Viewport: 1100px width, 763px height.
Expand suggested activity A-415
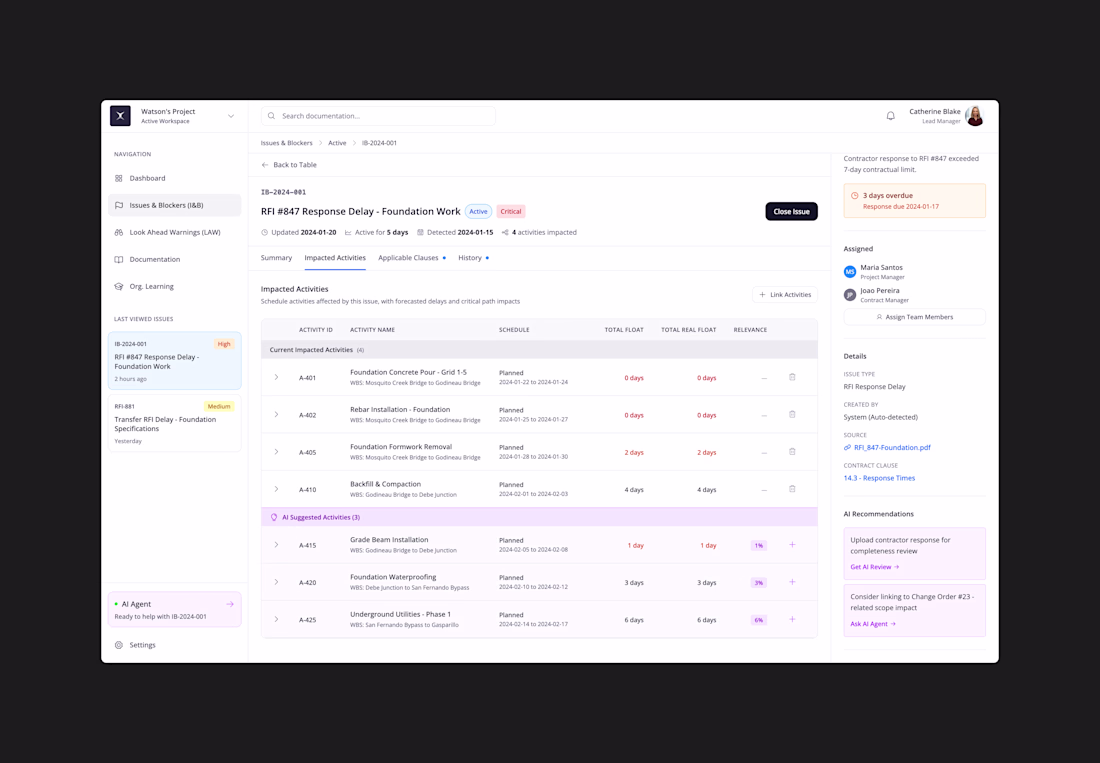point(276,545)
